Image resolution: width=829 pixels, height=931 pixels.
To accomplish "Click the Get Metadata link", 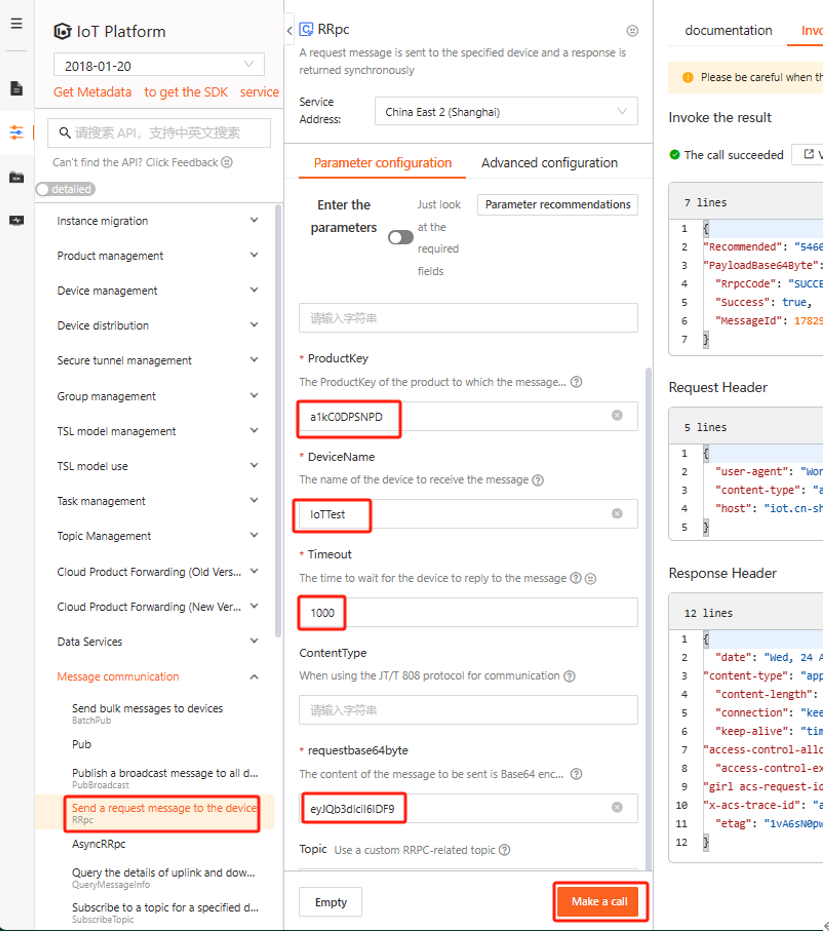I will (92, 92).
